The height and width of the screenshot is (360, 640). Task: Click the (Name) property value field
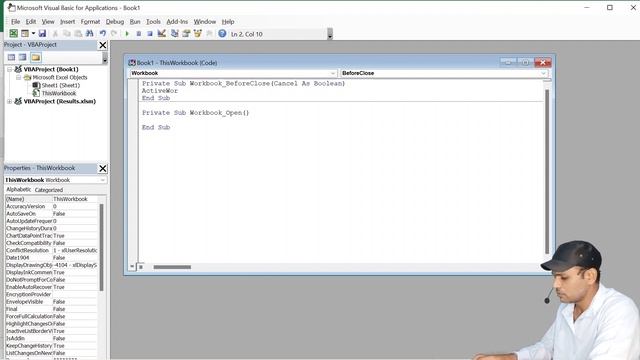pyautogui.click(x=75, y=199)
